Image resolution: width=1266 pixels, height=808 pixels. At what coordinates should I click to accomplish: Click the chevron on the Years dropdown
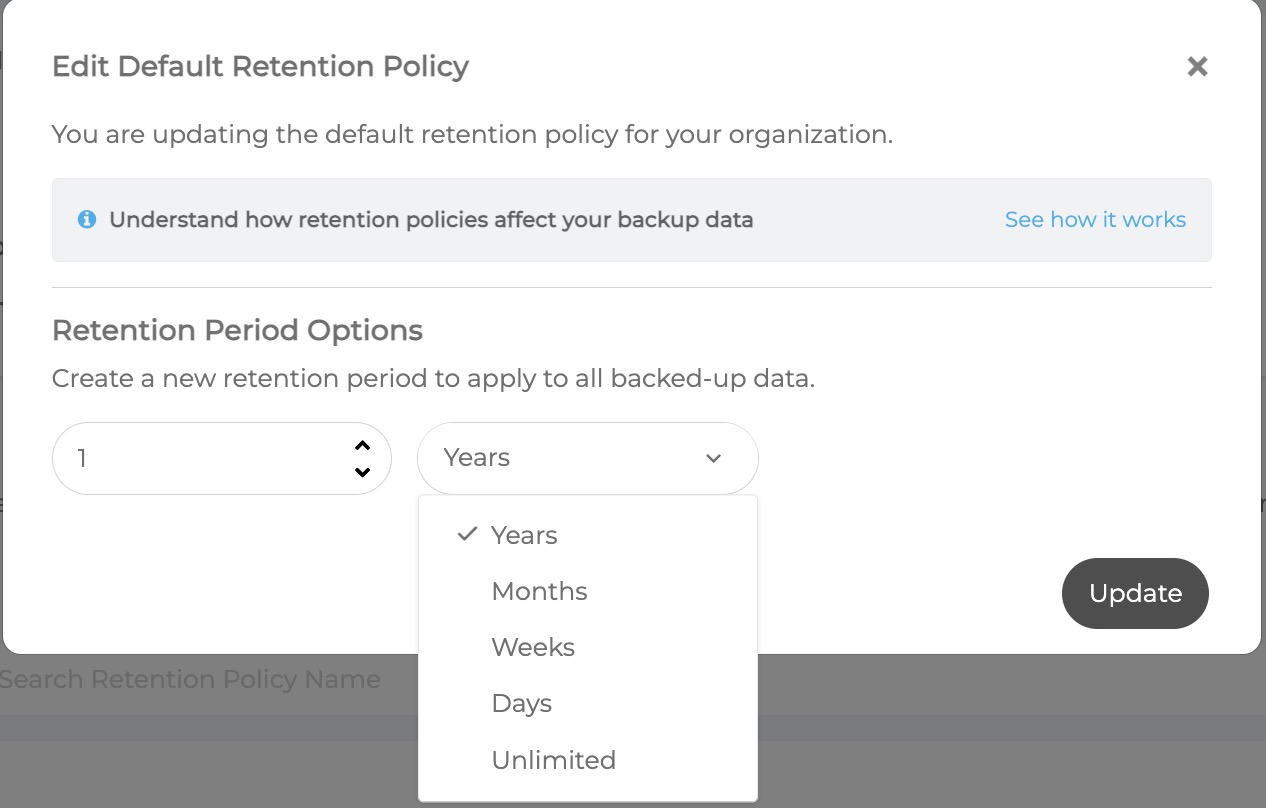pyautogui.click(x=713, y=458)
